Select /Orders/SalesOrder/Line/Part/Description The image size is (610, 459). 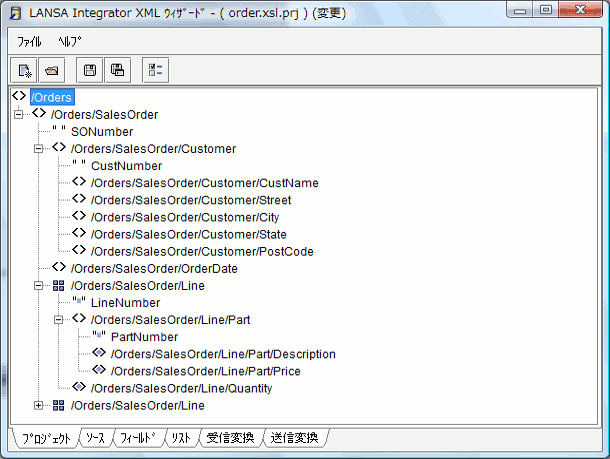click(223, 354)
